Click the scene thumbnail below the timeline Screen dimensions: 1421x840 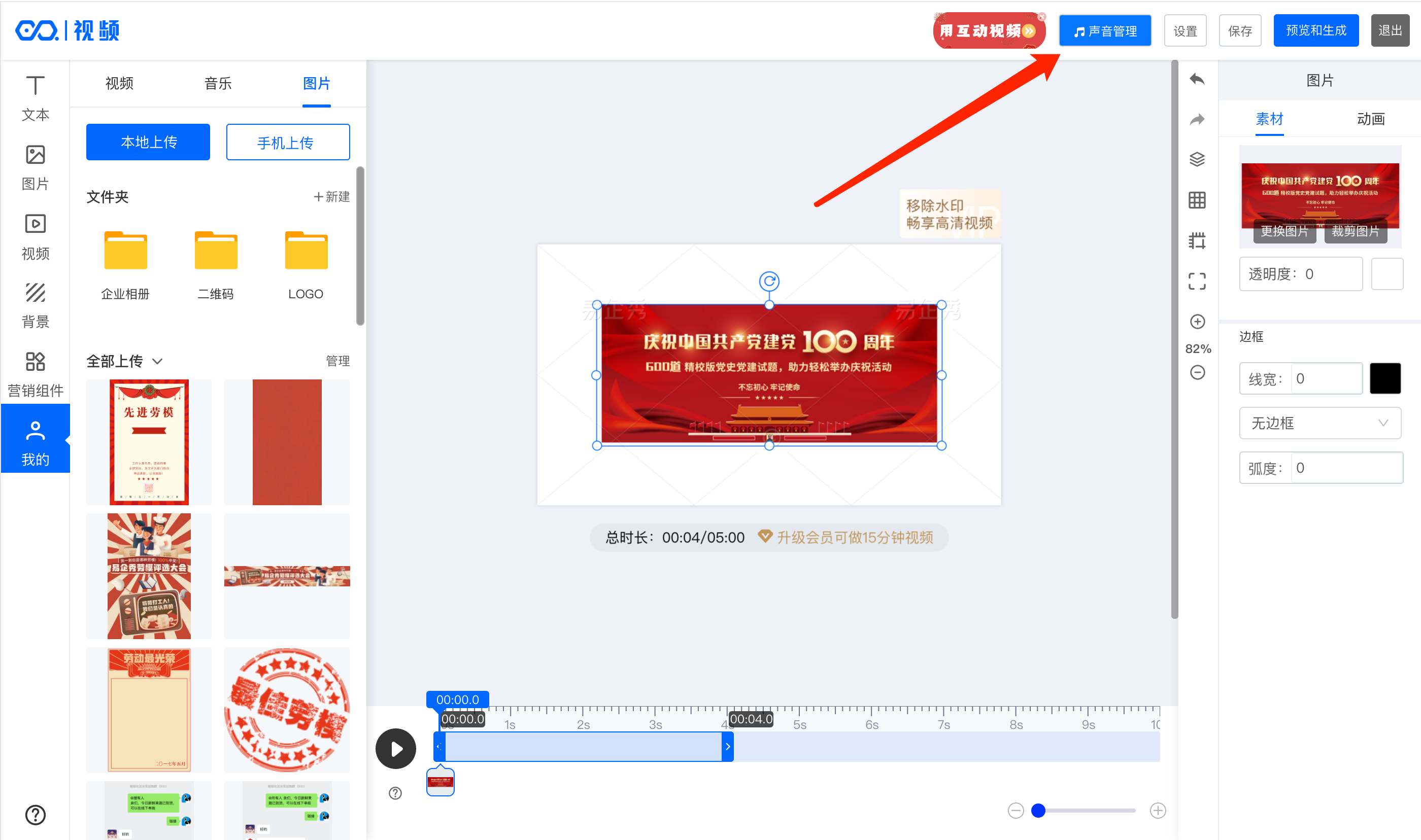(x=440, y=782)
